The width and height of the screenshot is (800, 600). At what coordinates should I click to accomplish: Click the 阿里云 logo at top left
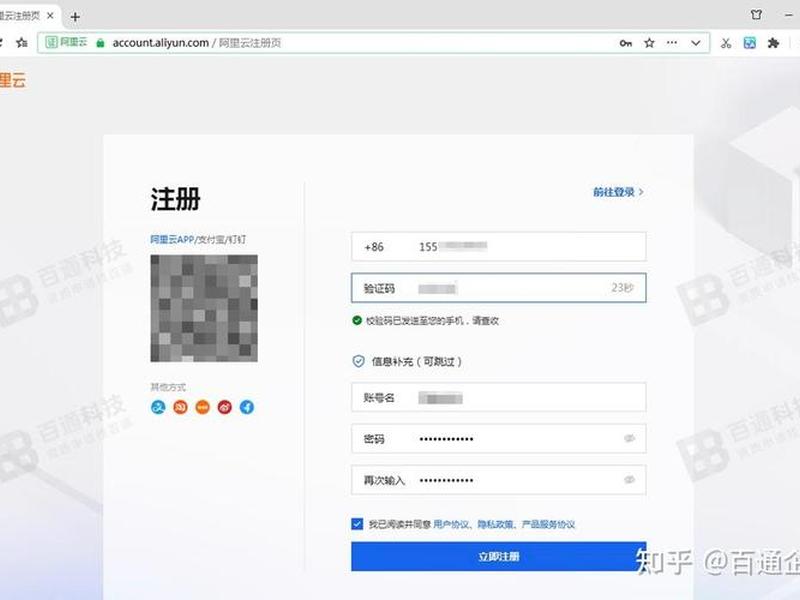12,80
